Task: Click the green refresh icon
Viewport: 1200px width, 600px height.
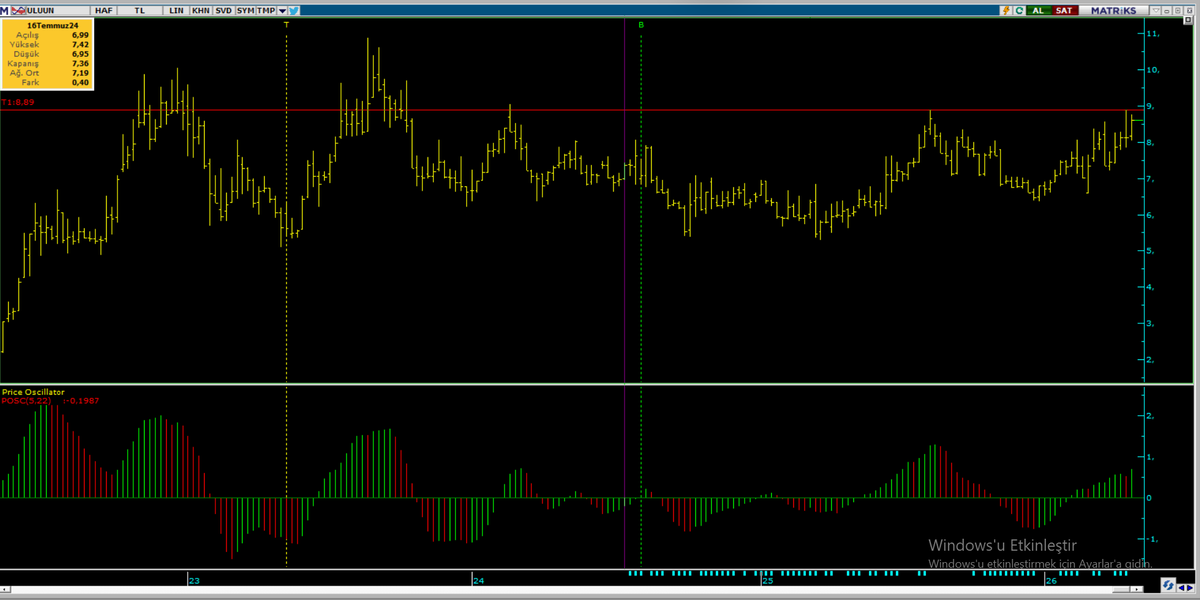Action: (x=1019, y=10)
